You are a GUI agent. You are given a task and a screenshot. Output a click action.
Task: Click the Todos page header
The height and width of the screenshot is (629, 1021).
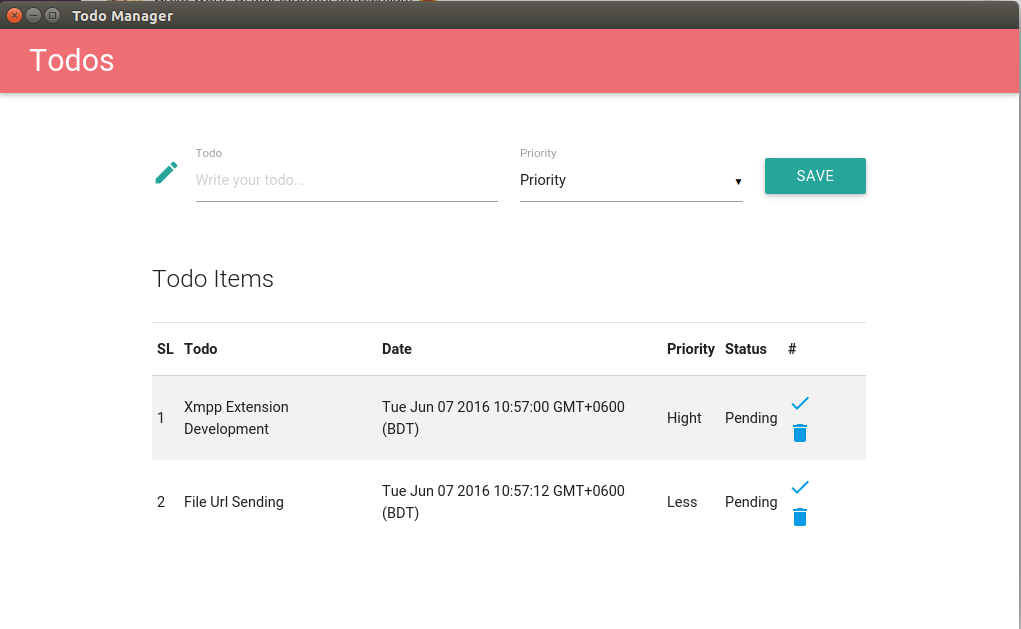71,60
